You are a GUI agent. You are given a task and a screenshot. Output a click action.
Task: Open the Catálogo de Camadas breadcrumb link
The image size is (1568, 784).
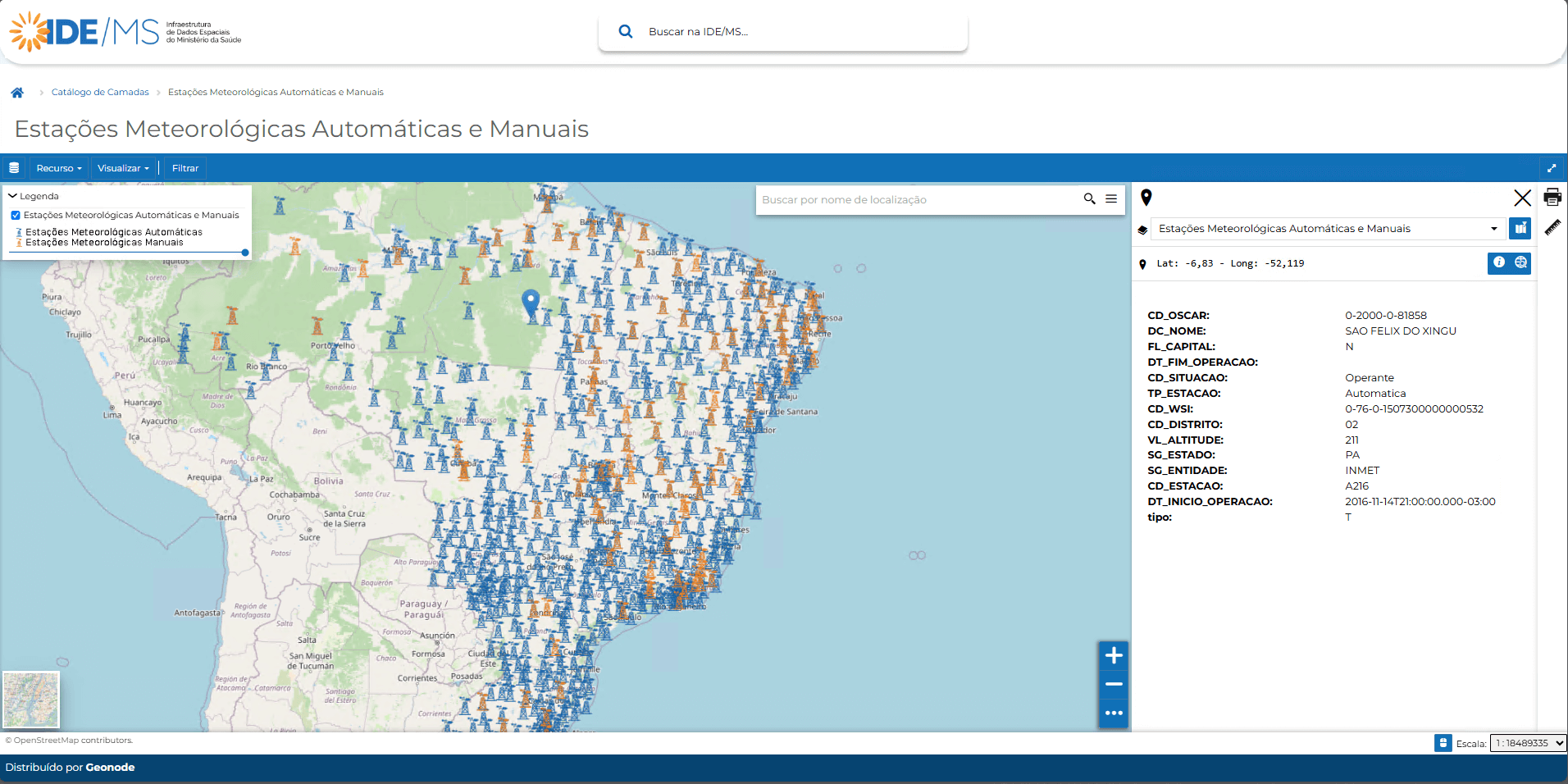tap(100, 93)
